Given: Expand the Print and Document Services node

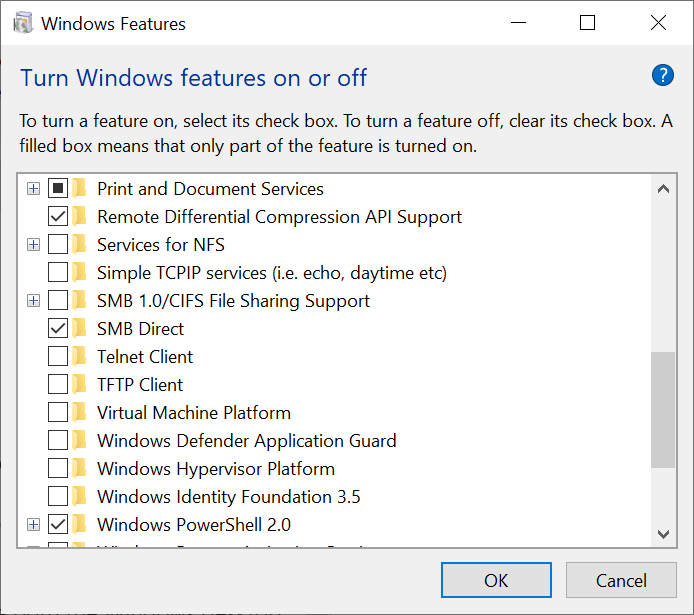Looking at the screenshot, I should click(33, 188).
